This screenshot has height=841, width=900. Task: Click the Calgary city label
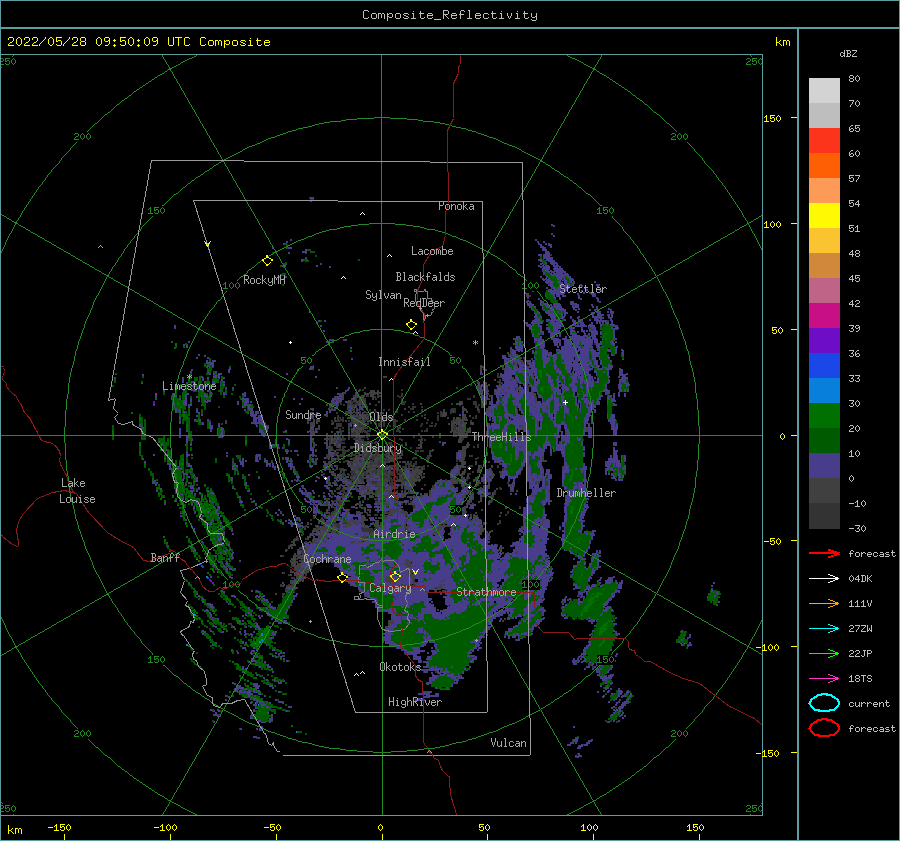click(390, 588)
